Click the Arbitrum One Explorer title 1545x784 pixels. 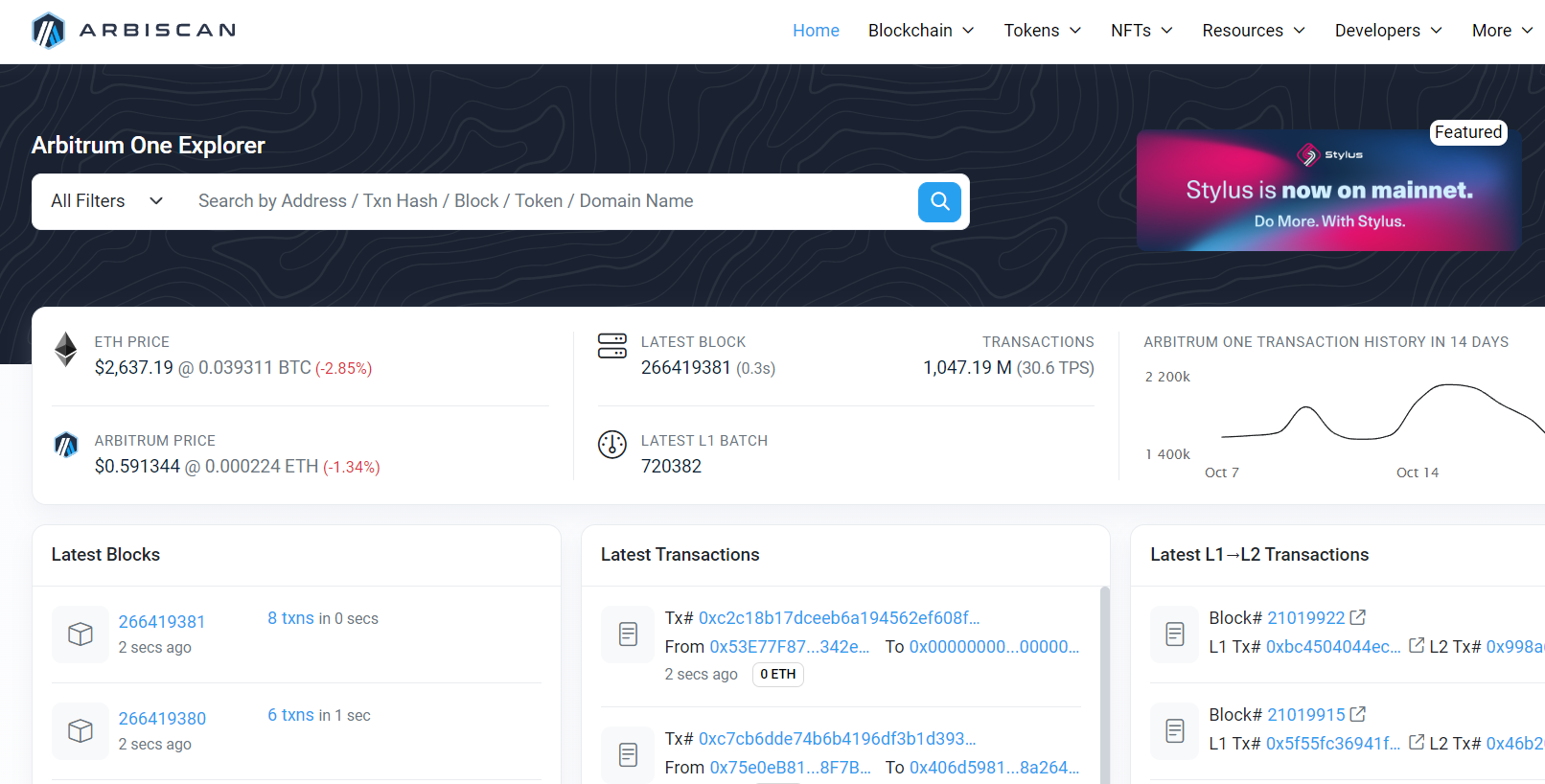[149, 146]
